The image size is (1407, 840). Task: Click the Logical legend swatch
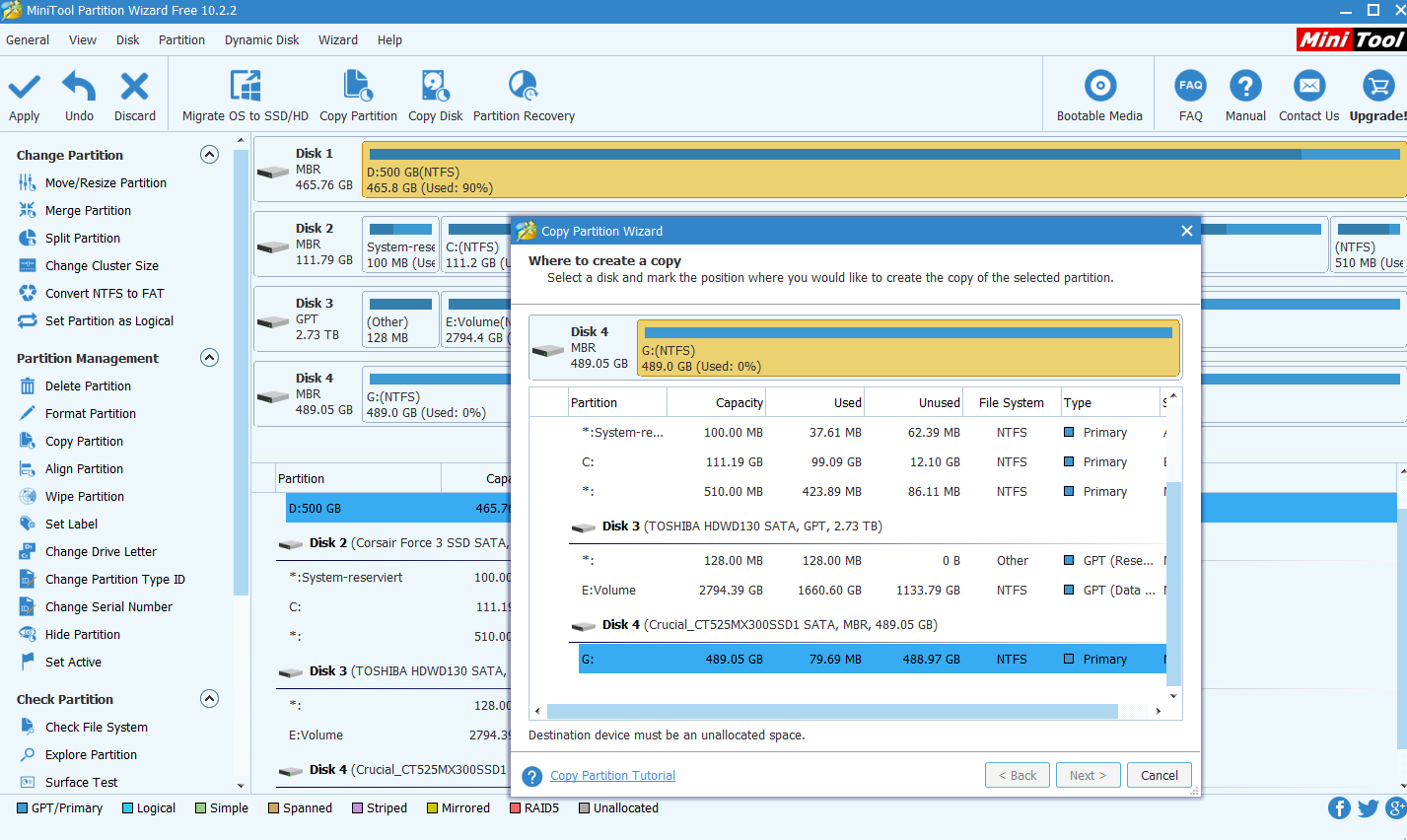pos(127,808)
